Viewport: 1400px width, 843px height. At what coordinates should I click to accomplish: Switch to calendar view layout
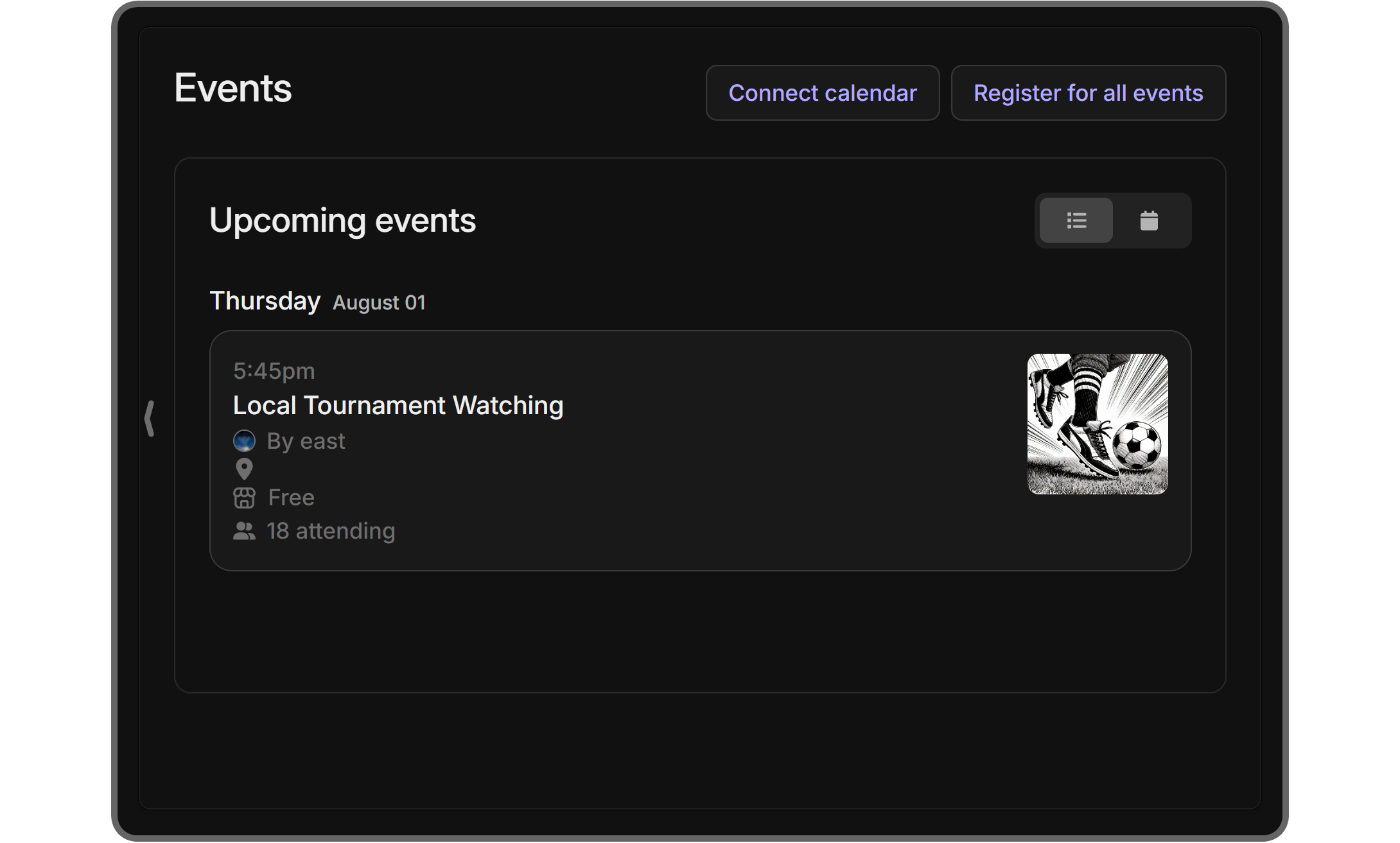point(1149,220)
